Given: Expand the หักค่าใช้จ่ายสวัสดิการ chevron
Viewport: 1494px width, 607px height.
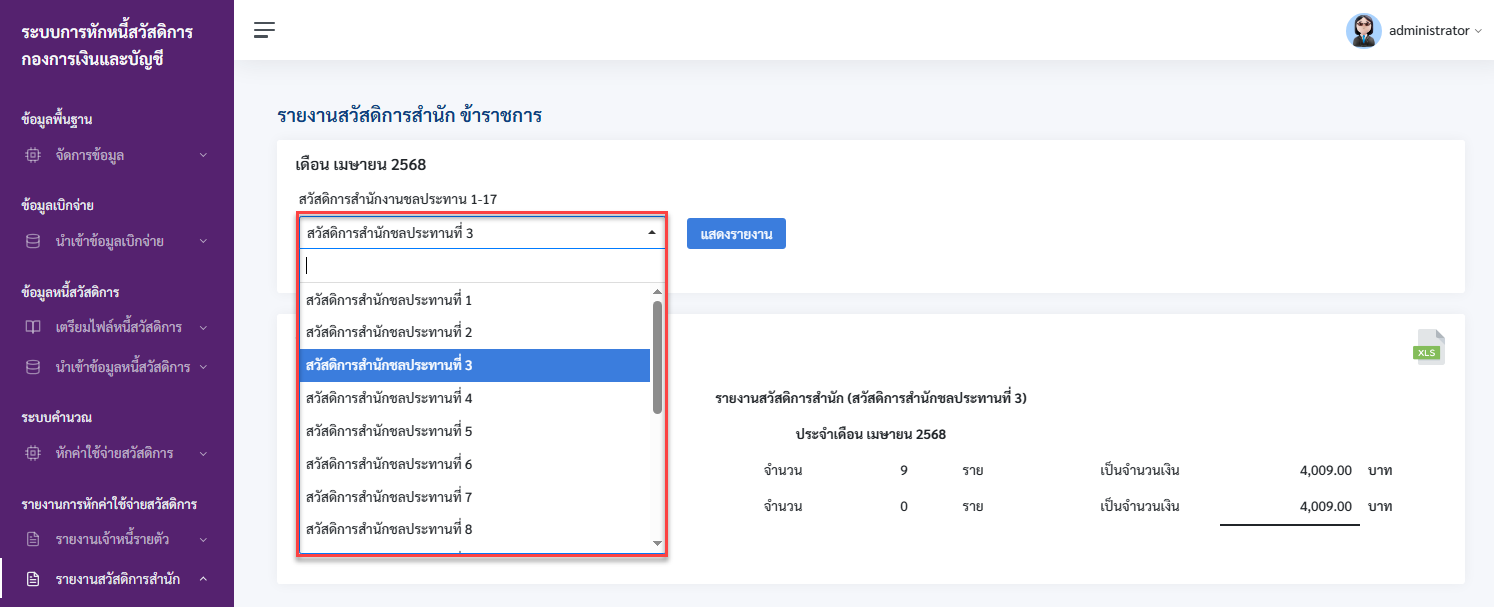Looking at the screenshot, I should (203, 453).
